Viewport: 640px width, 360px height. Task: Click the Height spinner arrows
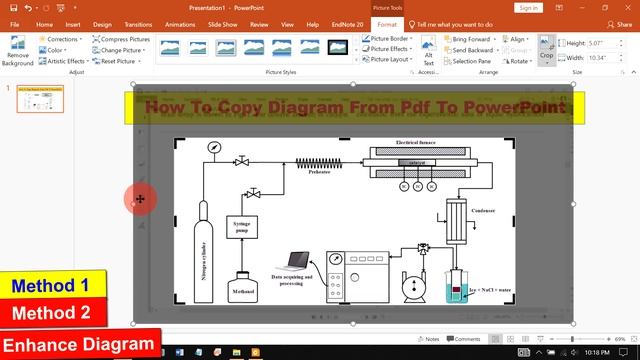click(621, 43)
